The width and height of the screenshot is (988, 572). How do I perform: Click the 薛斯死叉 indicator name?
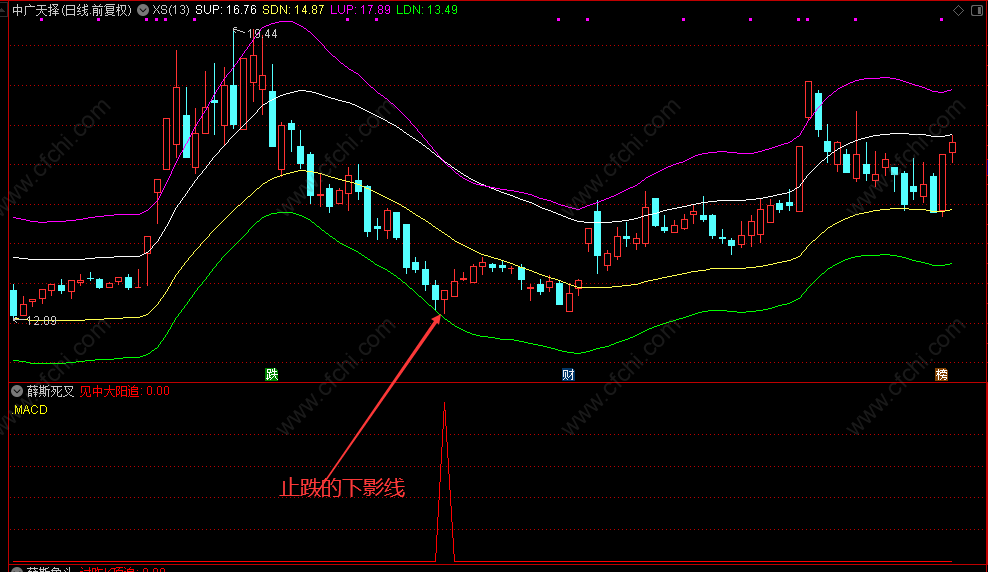point(50,391)
